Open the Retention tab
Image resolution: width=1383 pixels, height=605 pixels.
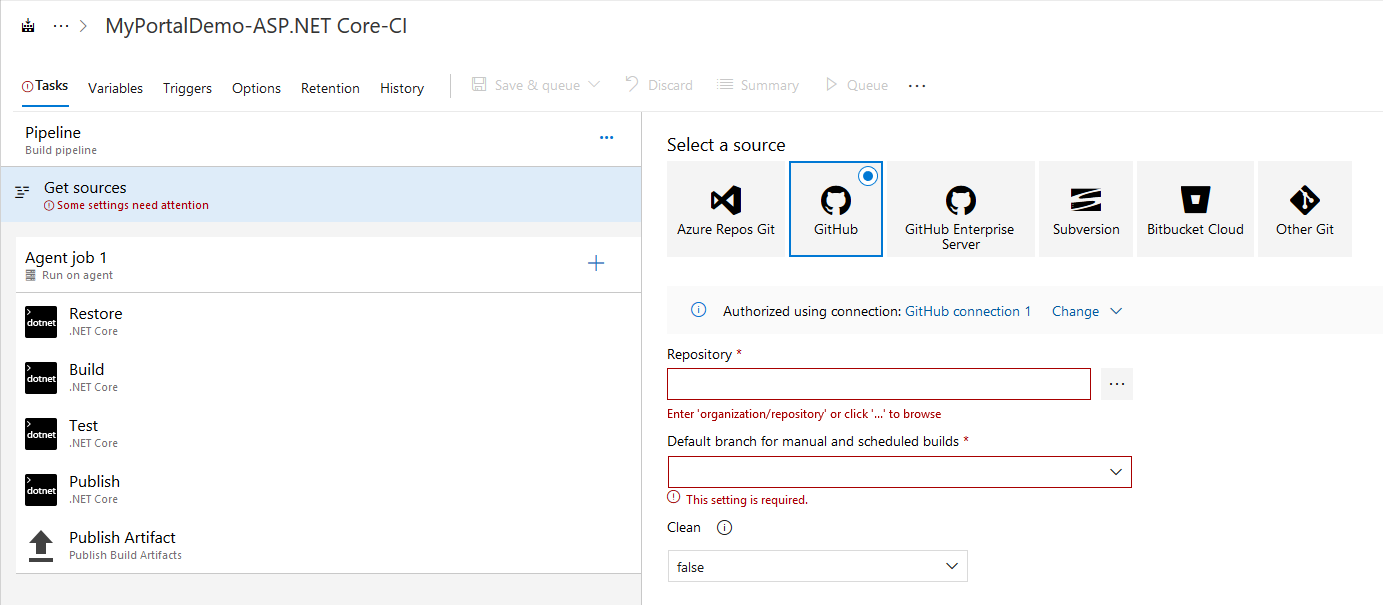pos(330,88)
